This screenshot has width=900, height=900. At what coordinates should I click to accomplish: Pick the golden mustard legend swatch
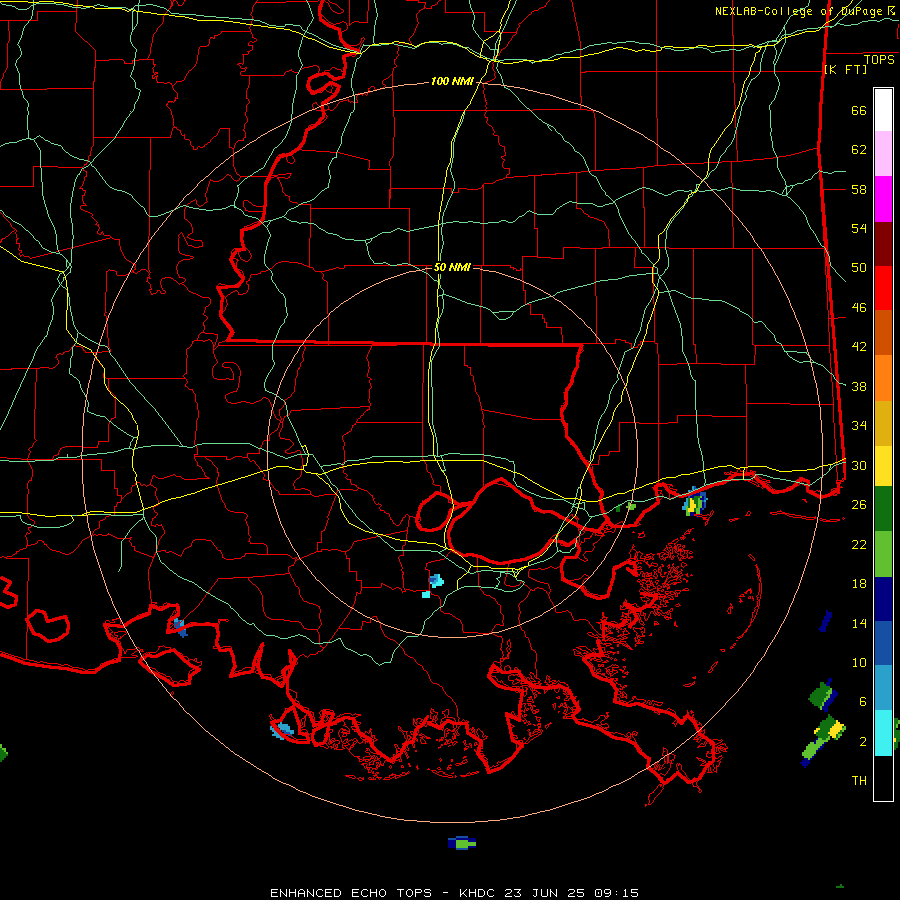tap(883, 423)
